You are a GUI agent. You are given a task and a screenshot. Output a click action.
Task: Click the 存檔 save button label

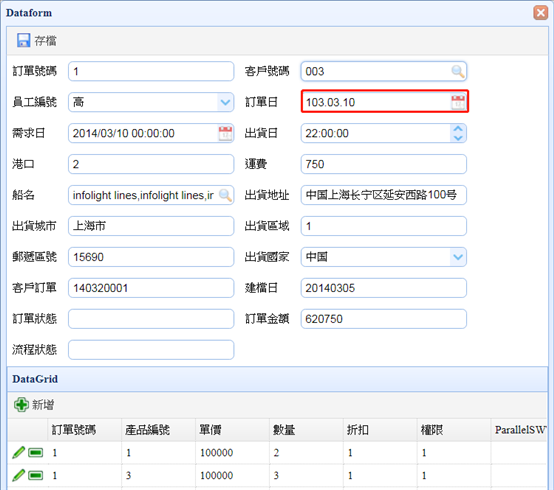coord(46,41)
